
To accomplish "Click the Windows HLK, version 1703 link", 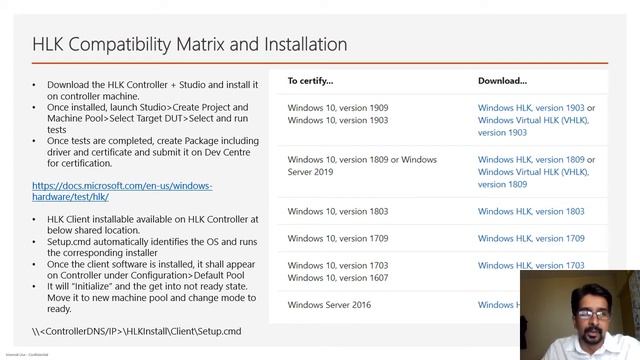I will [531, 265].
